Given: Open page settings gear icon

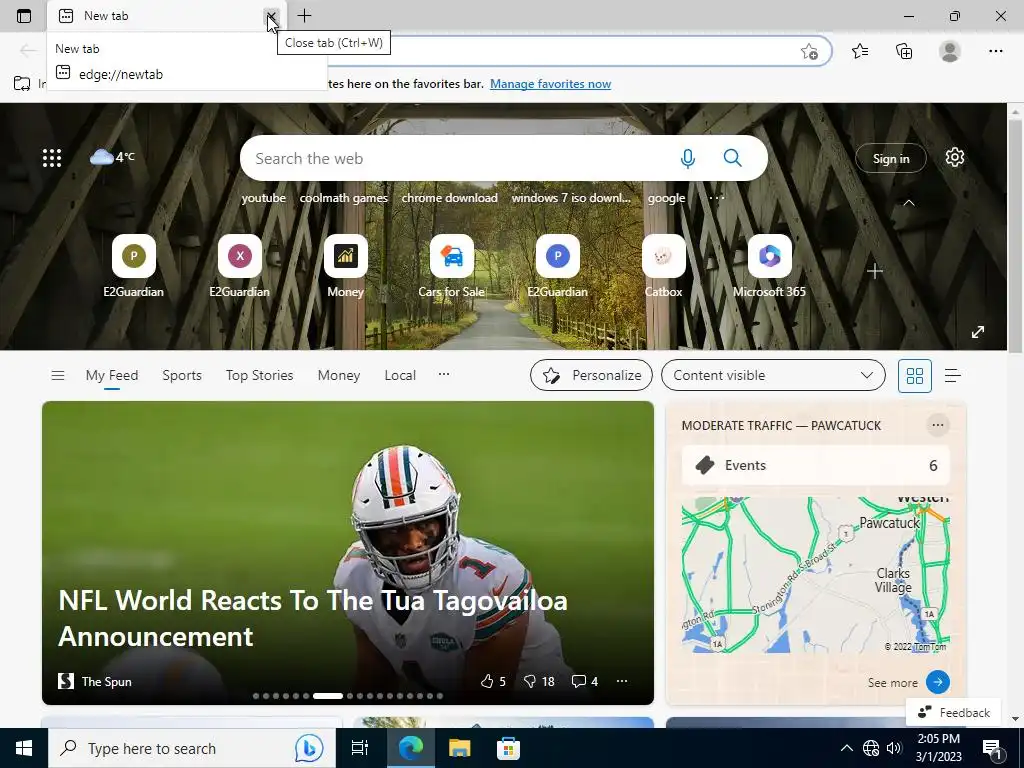Looking at the screenshot, I should [x=955, y=157].
